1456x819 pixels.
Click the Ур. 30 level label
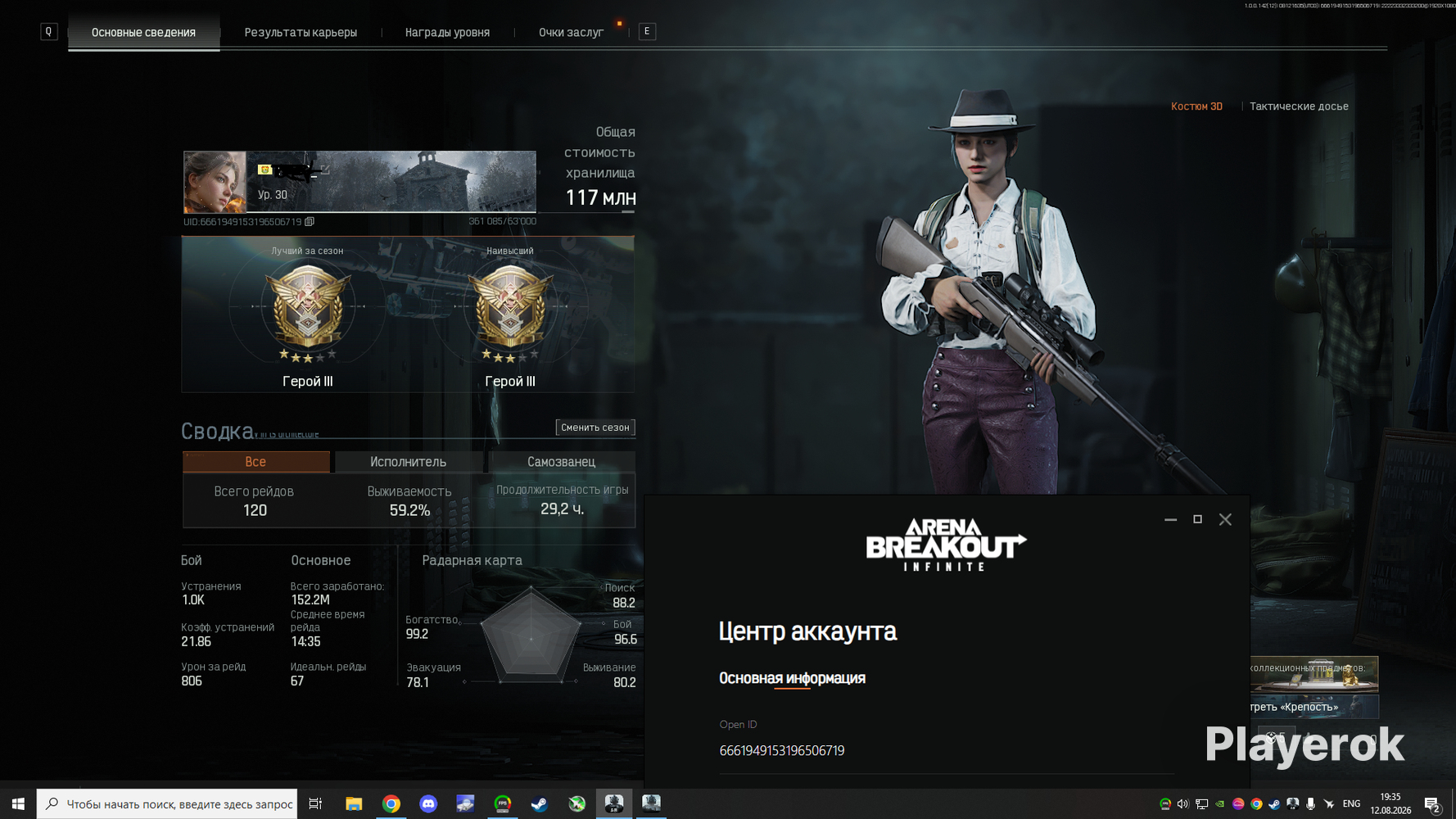point(273,195)
